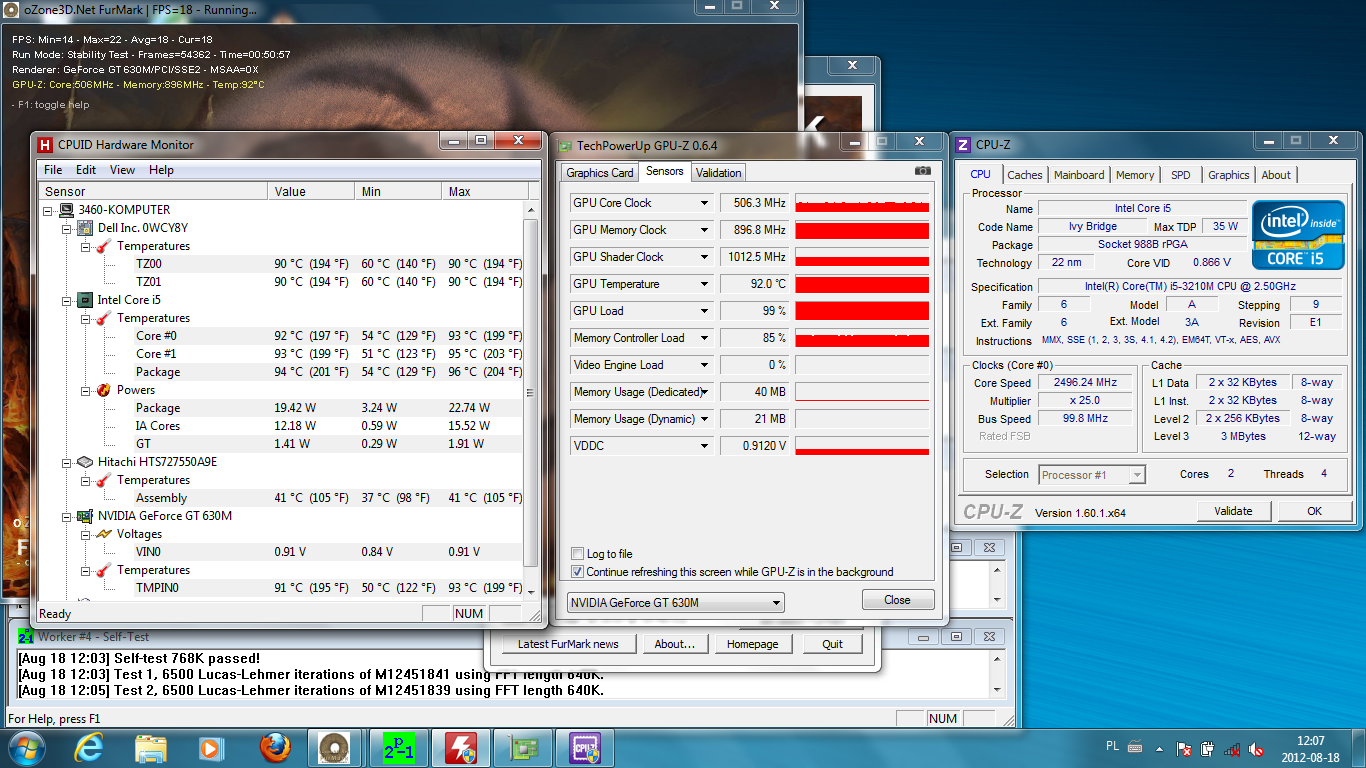Click the battery power tray icon
Screen dimensions: 1366x768
1208,749
